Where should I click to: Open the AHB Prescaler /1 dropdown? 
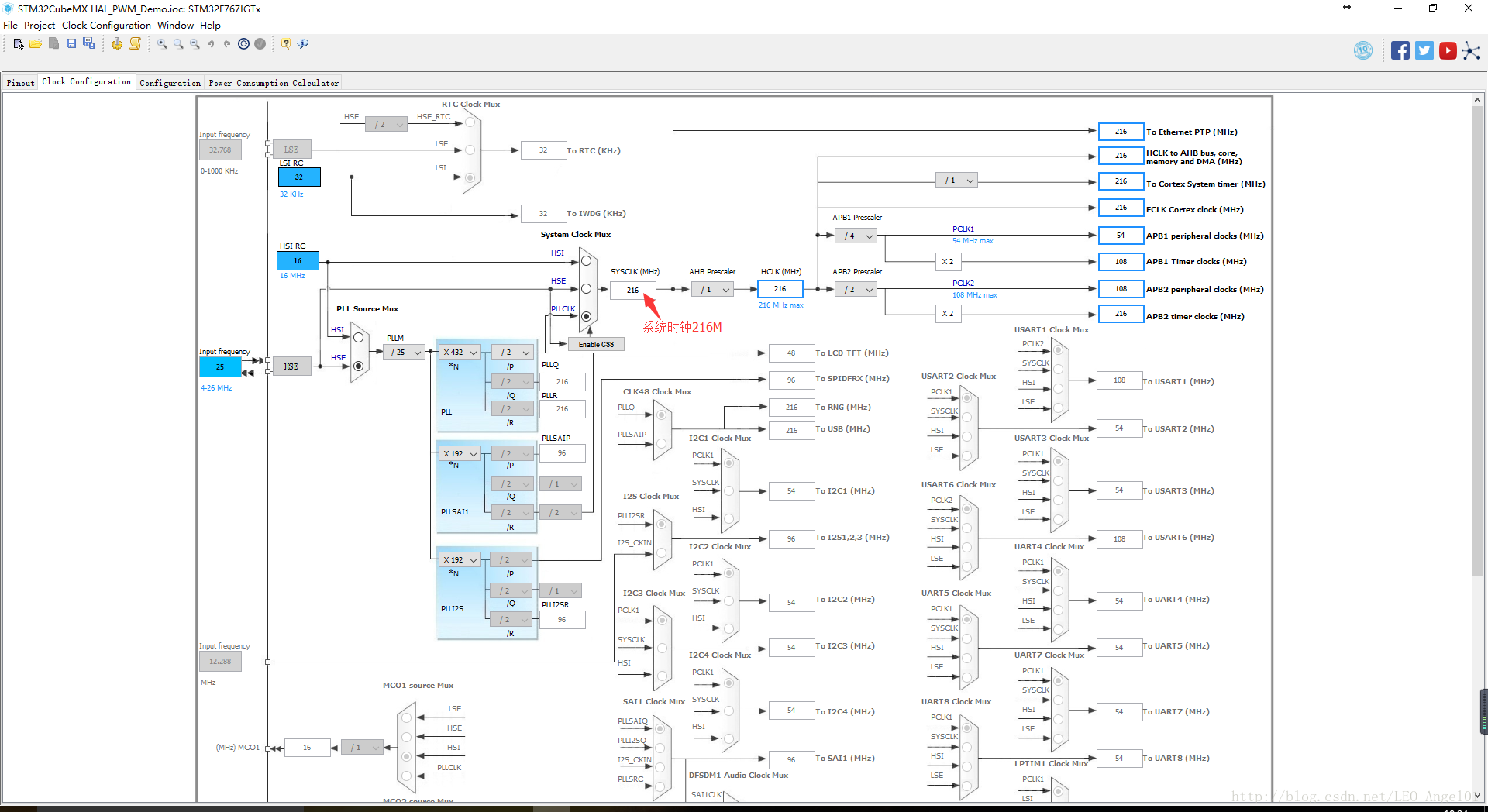[712, 290]
